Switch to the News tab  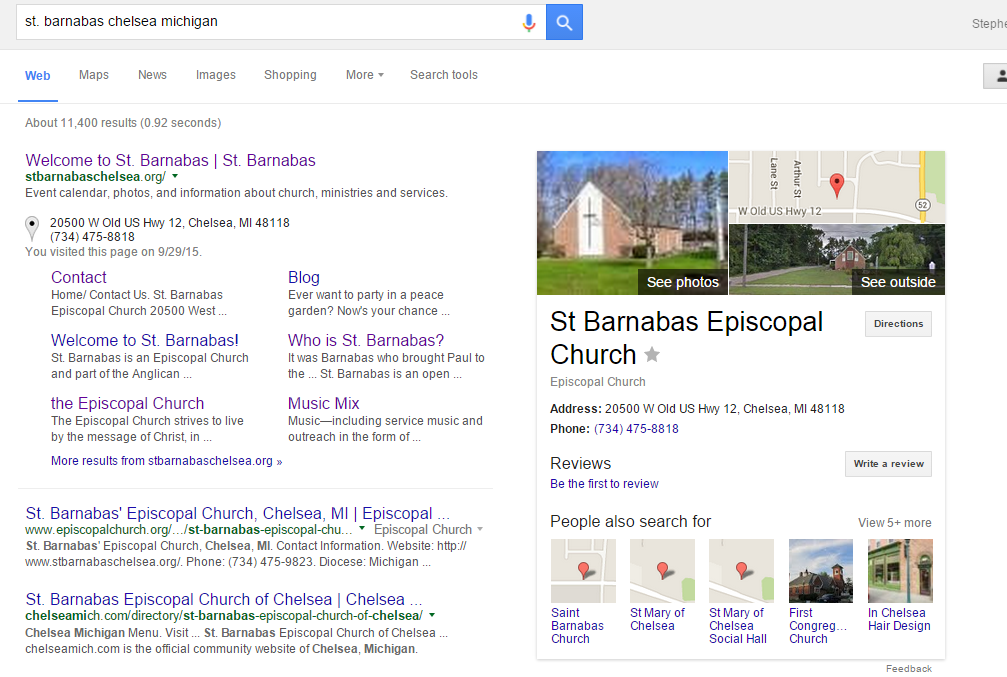(152, 75)
